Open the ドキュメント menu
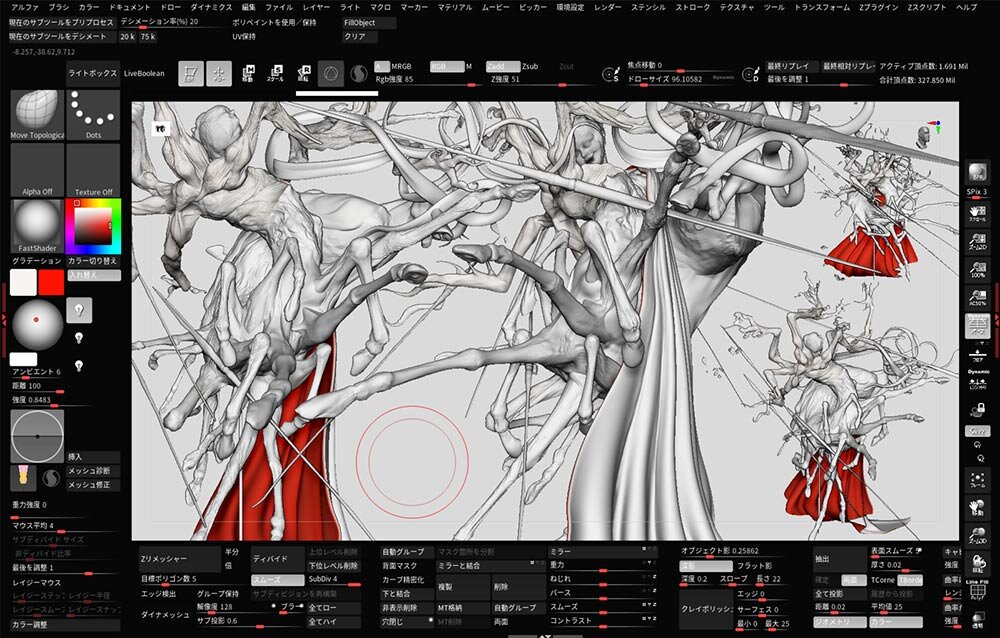Screen dimensions: 1000x638 coord(129,7)
